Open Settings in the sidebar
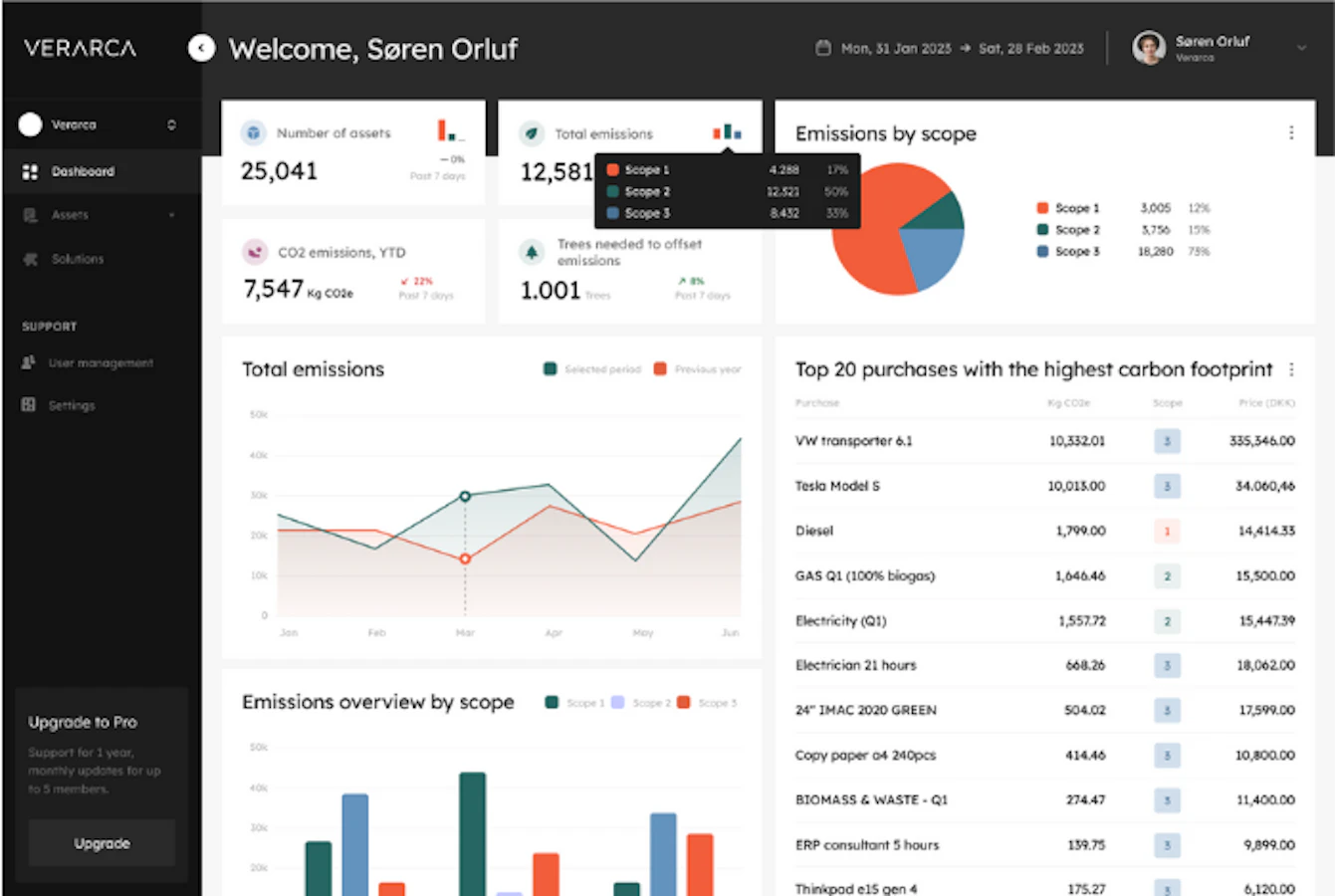Screen dimensions: 1335x896 click(72, 406)
